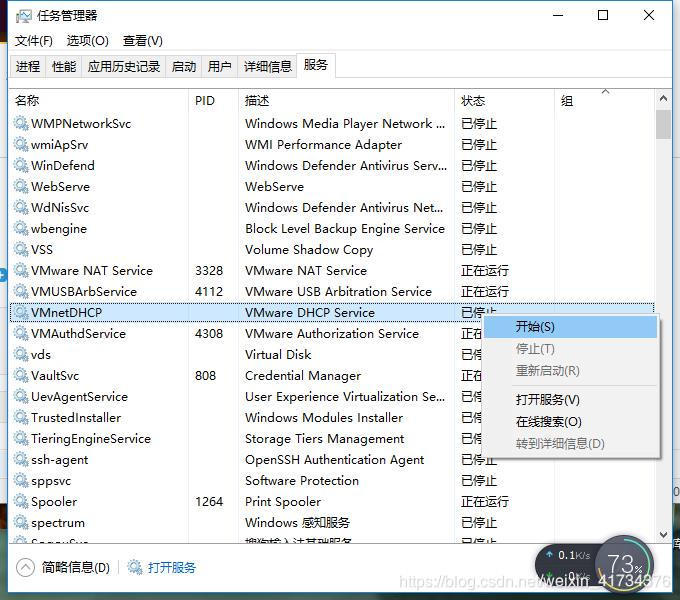
Task: Click the gear icon beside ssh-agent
Action: [21, 460]
